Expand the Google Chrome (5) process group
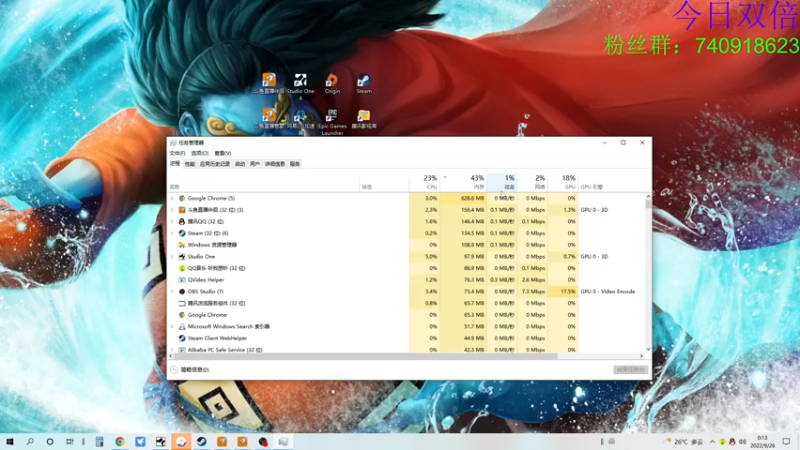This screenshot has height=450, width=800. (172, 198)
